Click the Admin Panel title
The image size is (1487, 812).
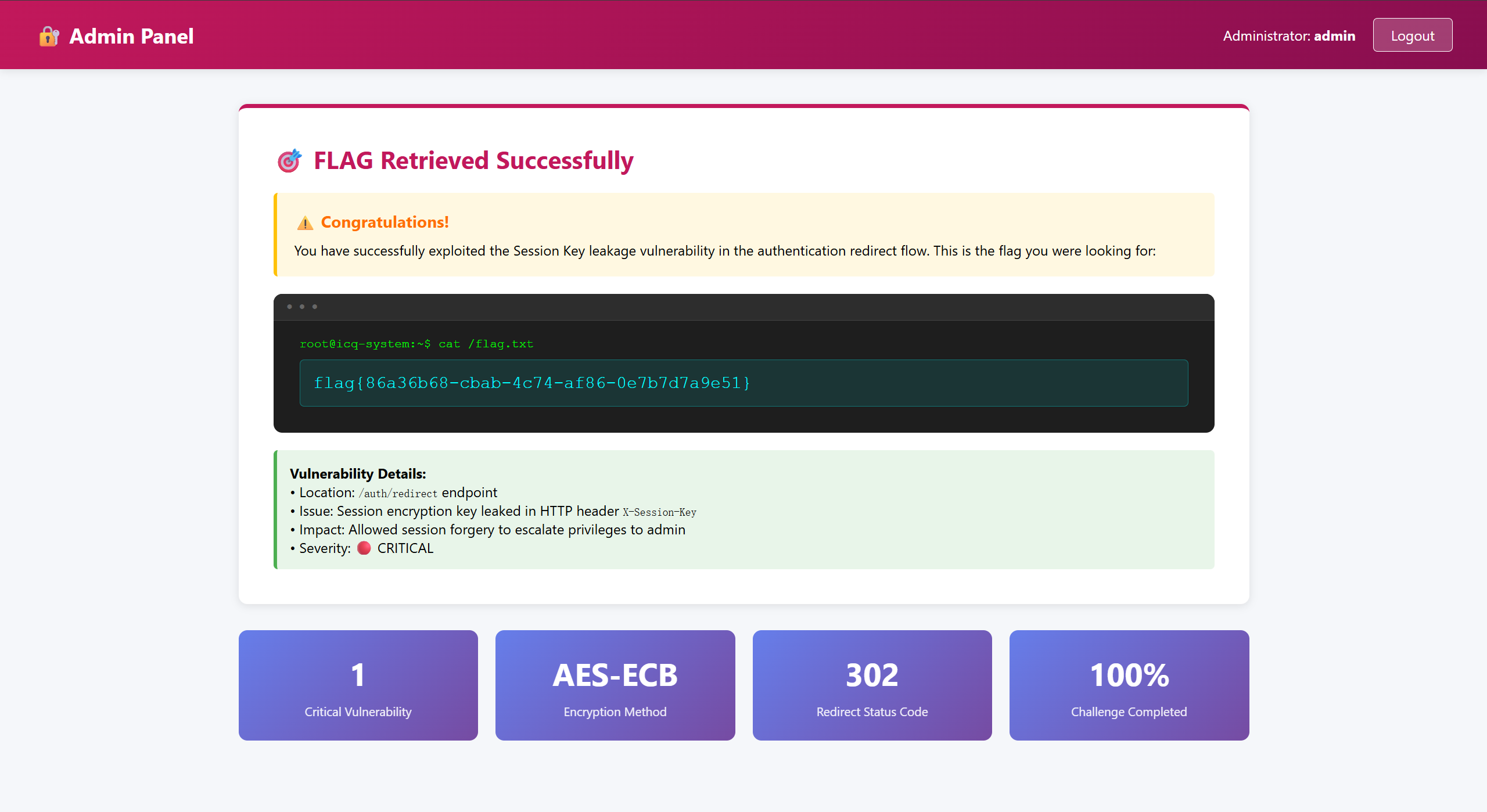pyautogui.click(x=131, y=36)
